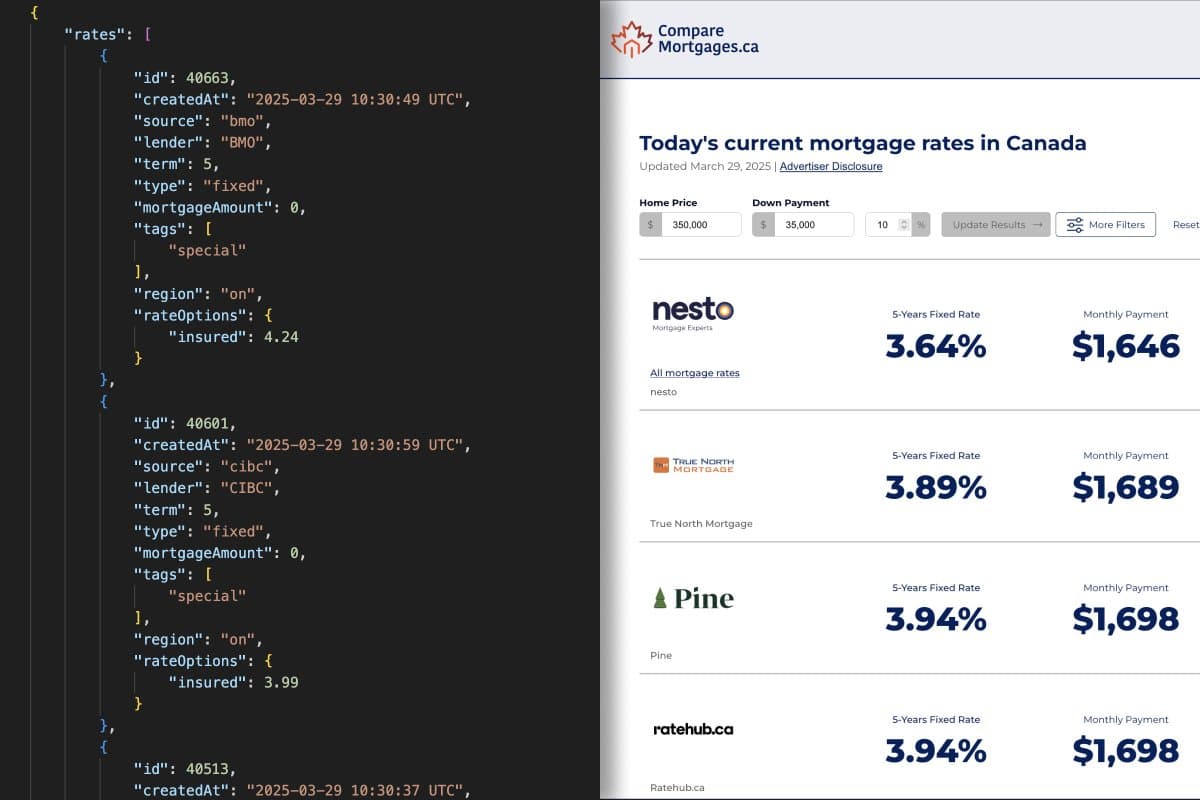This screenshot has width=1200, height=800.
Task: Open the More Filters panel
Action: (1106, 225)
